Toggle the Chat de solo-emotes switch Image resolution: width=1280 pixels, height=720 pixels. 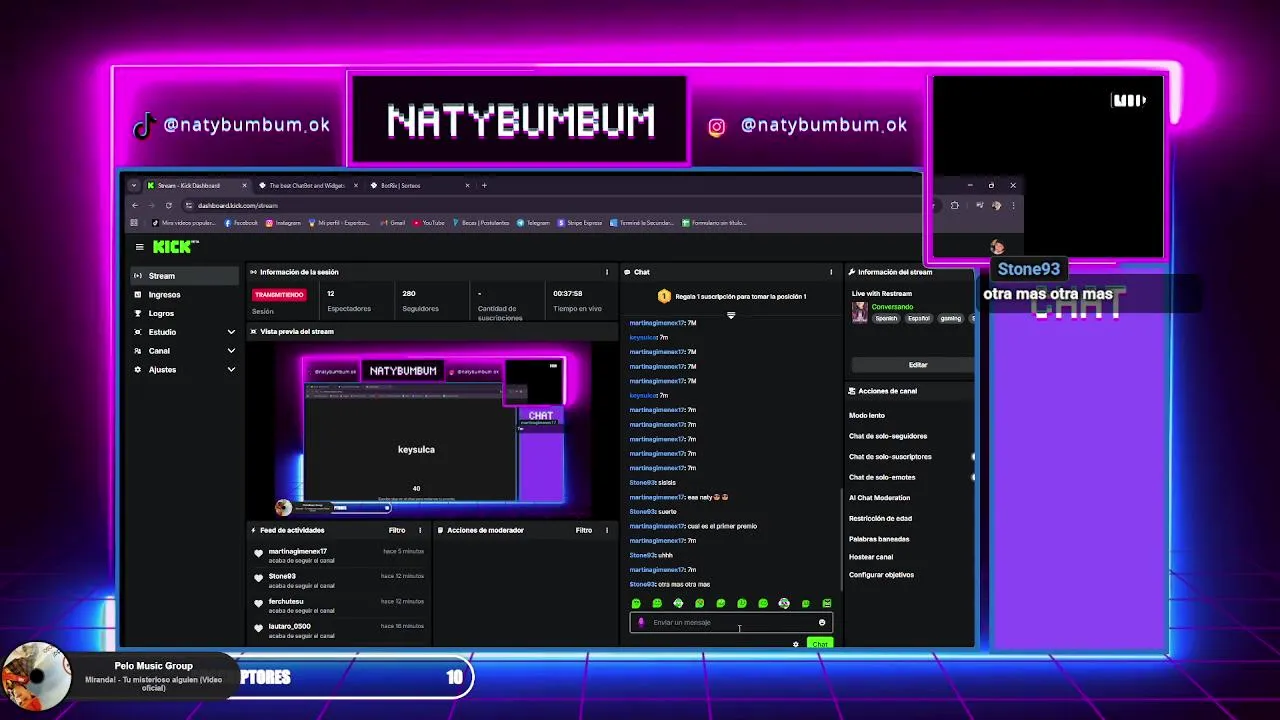973,477
